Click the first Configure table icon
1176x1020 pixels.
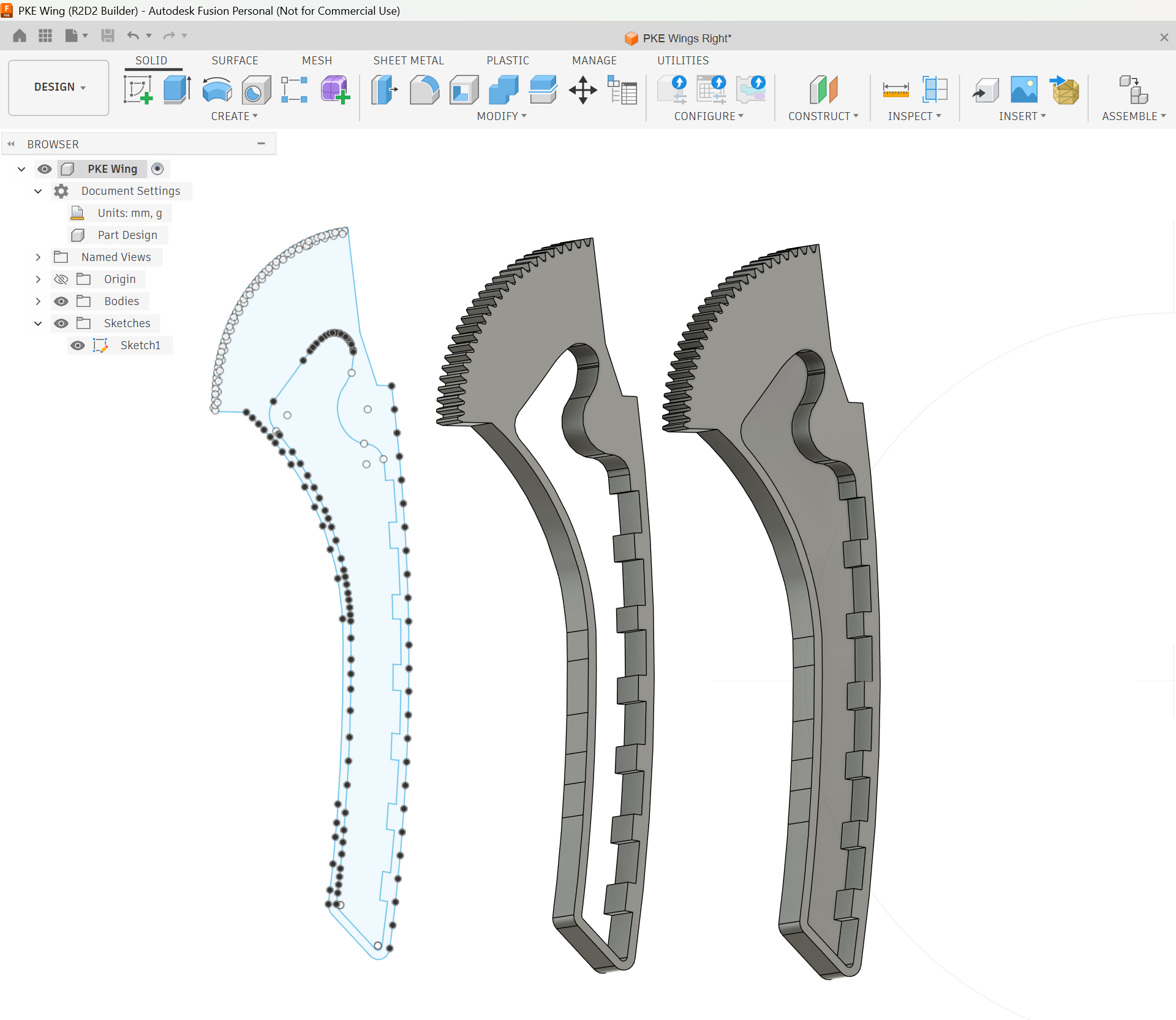pos(672,90)
